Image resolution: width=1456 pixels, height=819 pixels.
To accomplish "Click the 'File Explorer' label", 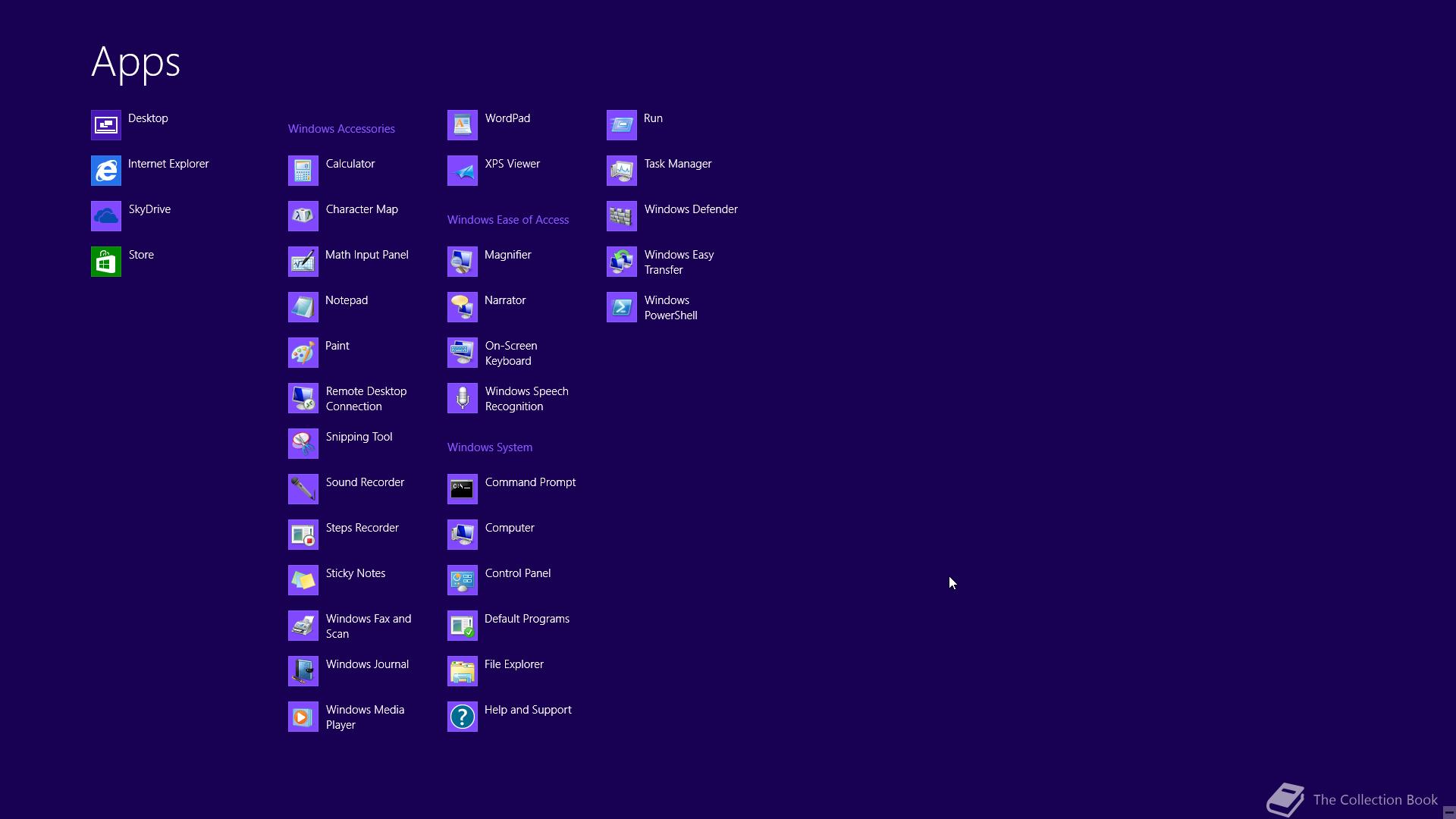I will point(514,664).
